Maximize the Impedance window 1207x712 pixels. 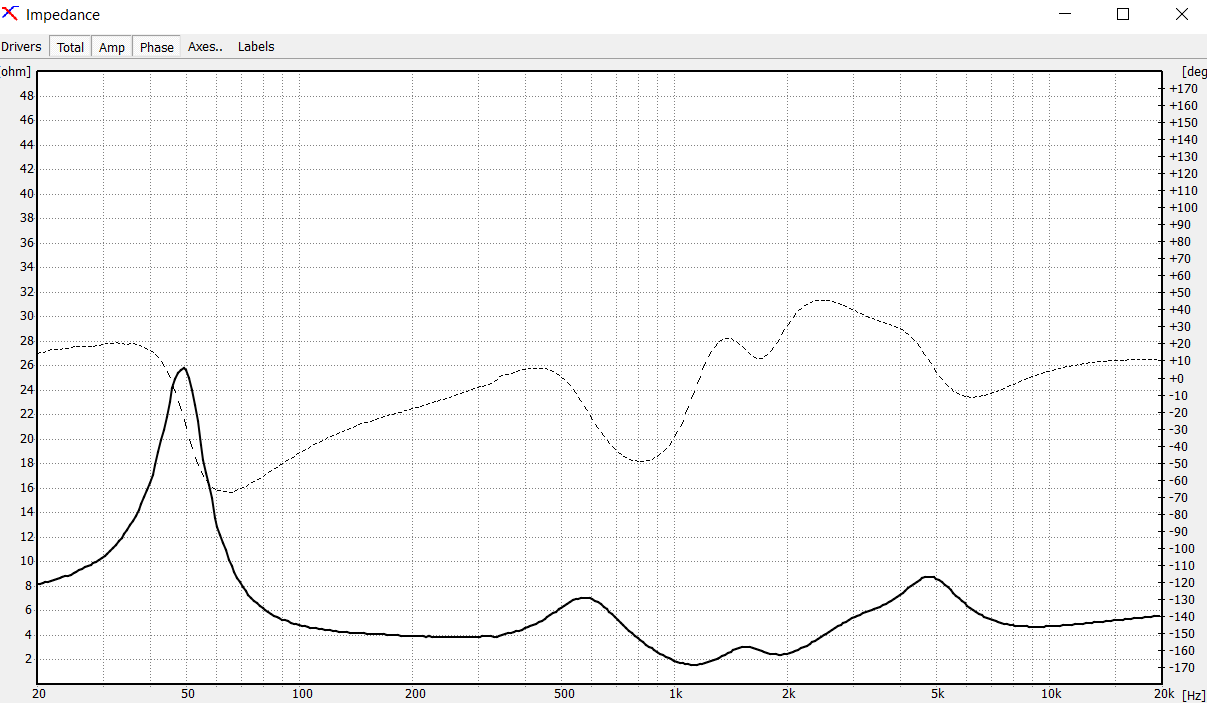click(x=1123, y=14)
